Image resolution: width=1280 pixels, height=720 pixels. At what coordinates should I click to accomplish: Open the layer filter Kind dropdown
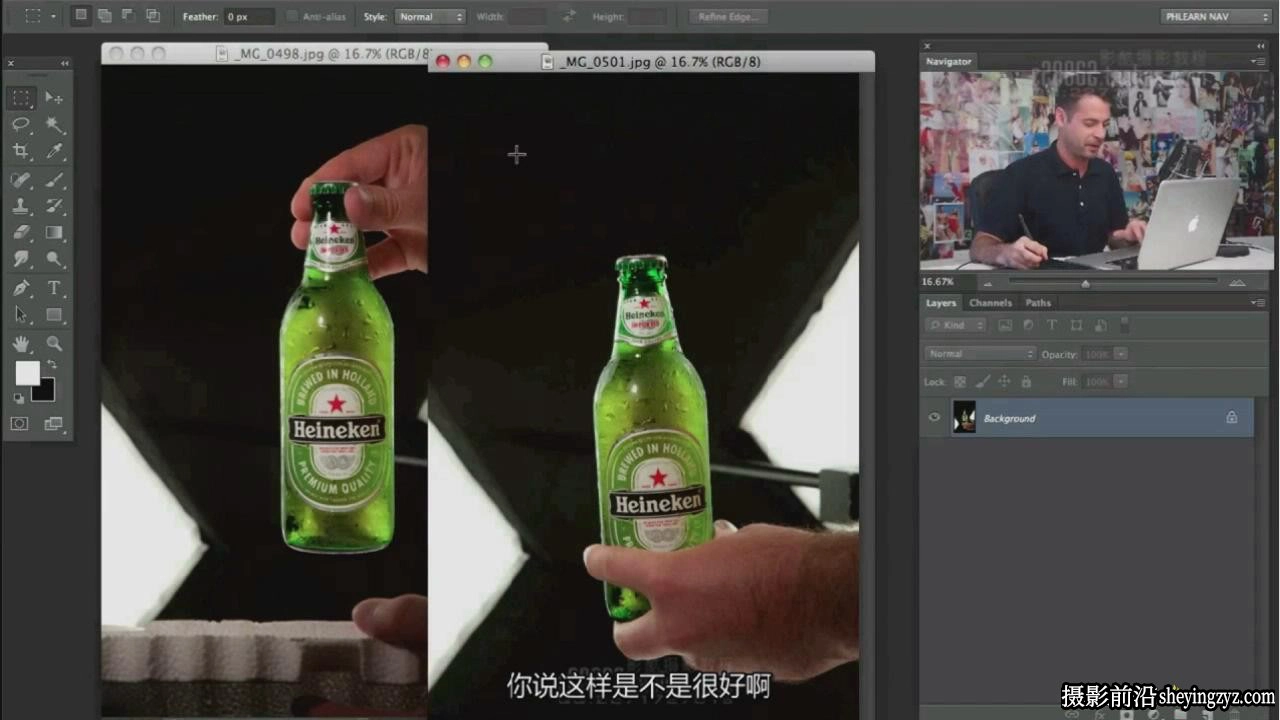[957, 325]
